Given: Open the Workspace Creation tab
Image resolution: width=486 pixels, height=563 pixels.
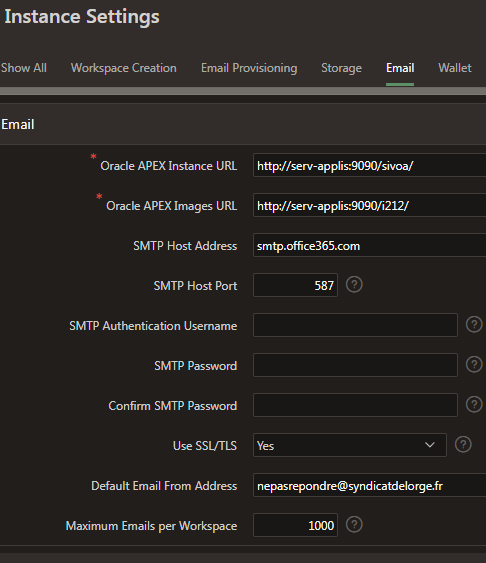Looking at the screenshot, I should pyautogui.click(x=123, y=68).
